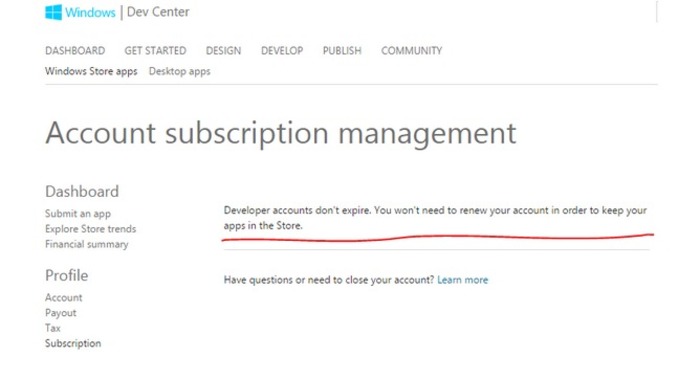
Task: Click the Dashboard sidebar heading
Action: (x=82, y=191)
